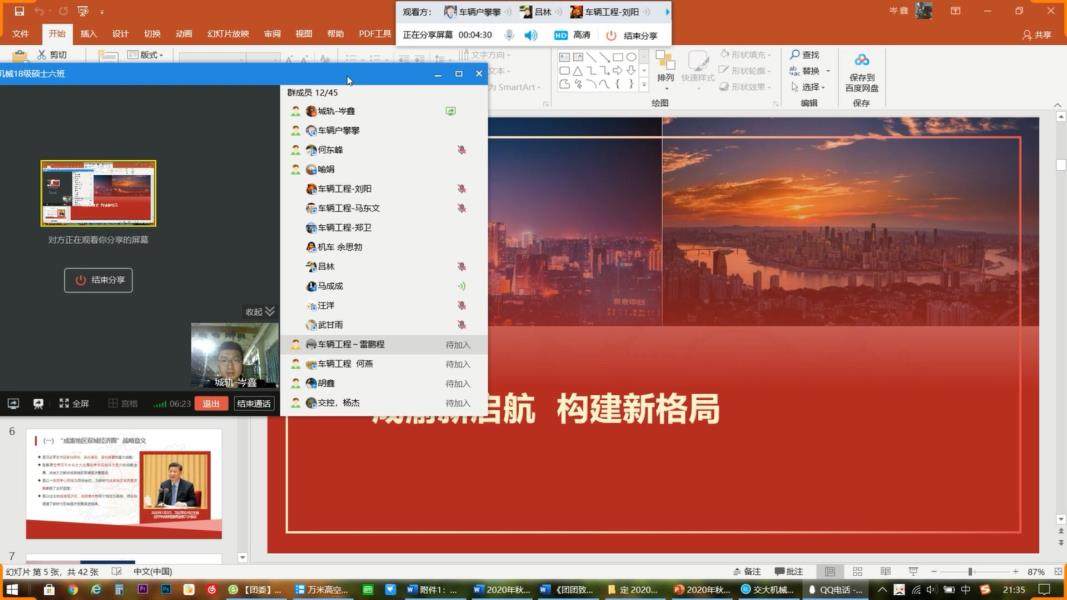This screenshot has height=600, width=1067.
Task: Click the shared screen preview thumbnail
Action: click(99, 193)
